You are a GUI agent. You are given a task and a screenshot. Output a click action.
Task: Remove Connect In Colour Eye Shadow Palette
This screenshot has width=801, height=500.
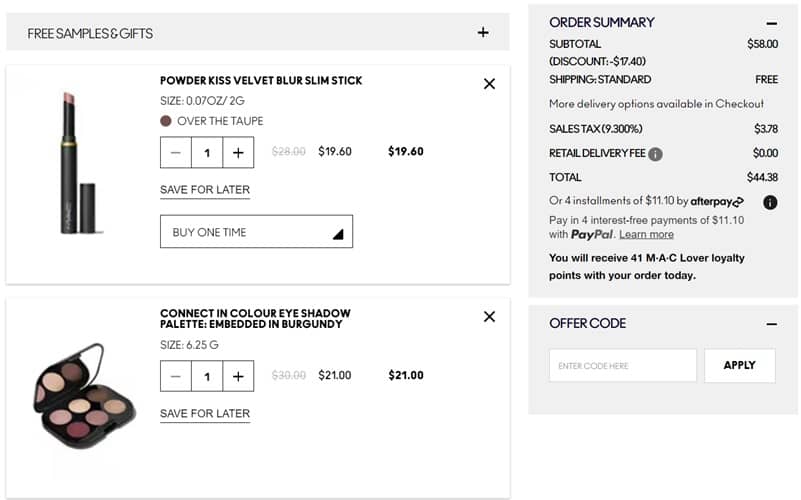(x=489, y=316)
